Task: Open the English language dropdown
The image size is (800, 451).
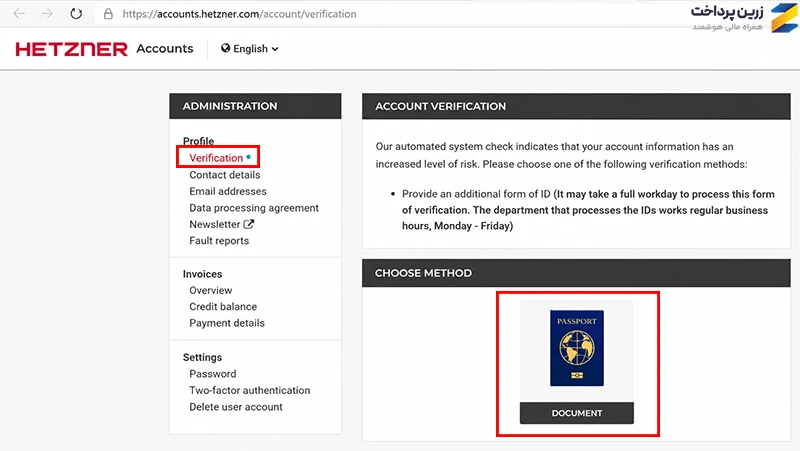Action: [x=250, y=48]
